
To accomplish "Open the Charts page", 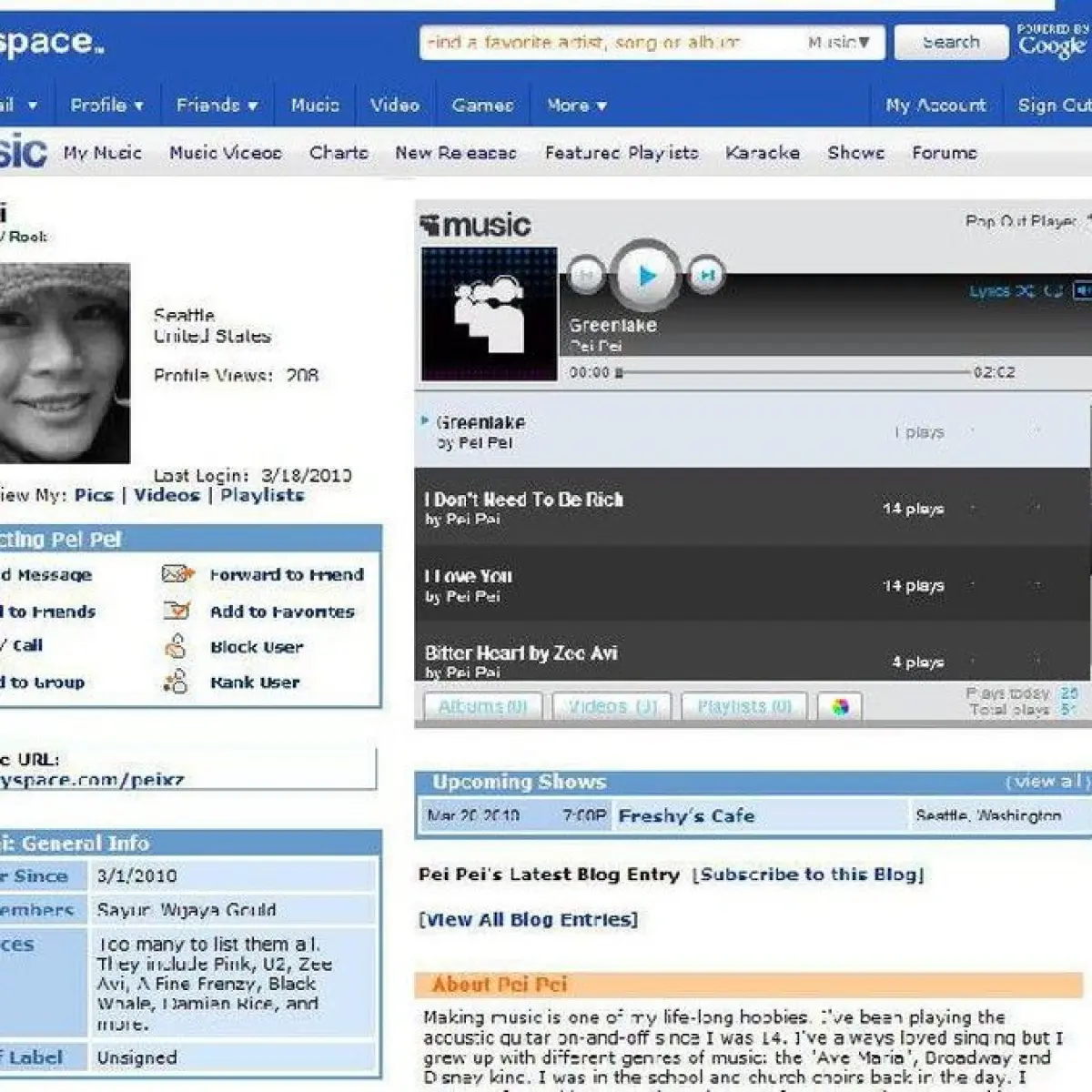I will coord(339,152).
